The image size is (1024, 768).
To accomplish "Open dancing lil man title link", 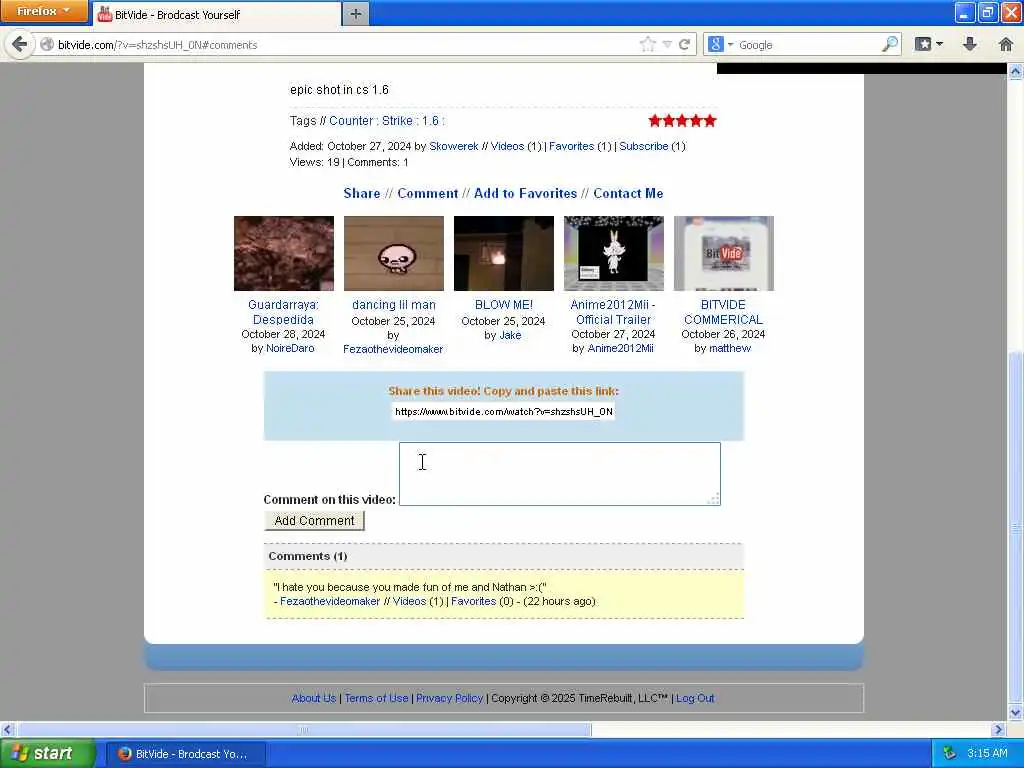I will point(394,305).
